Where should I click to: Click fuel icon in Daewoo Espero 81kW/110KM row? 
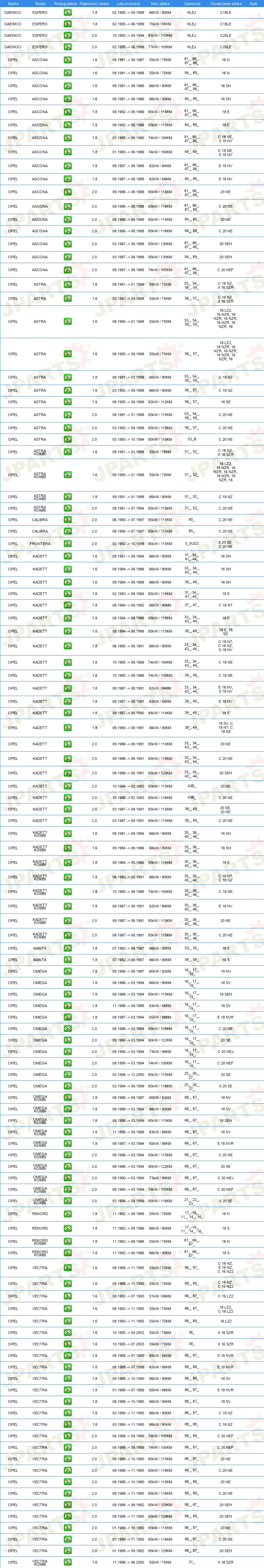coord(68,35)
